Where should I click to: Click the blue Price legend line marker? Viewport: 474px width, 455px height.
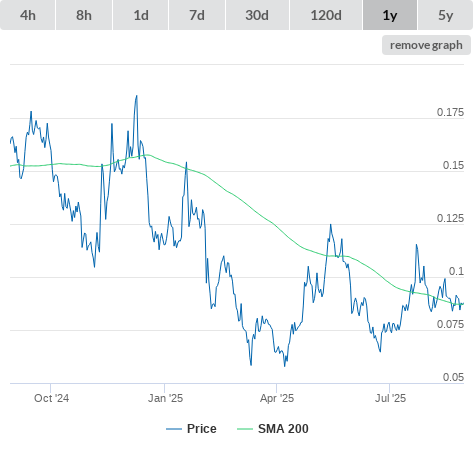coord(174,429)
